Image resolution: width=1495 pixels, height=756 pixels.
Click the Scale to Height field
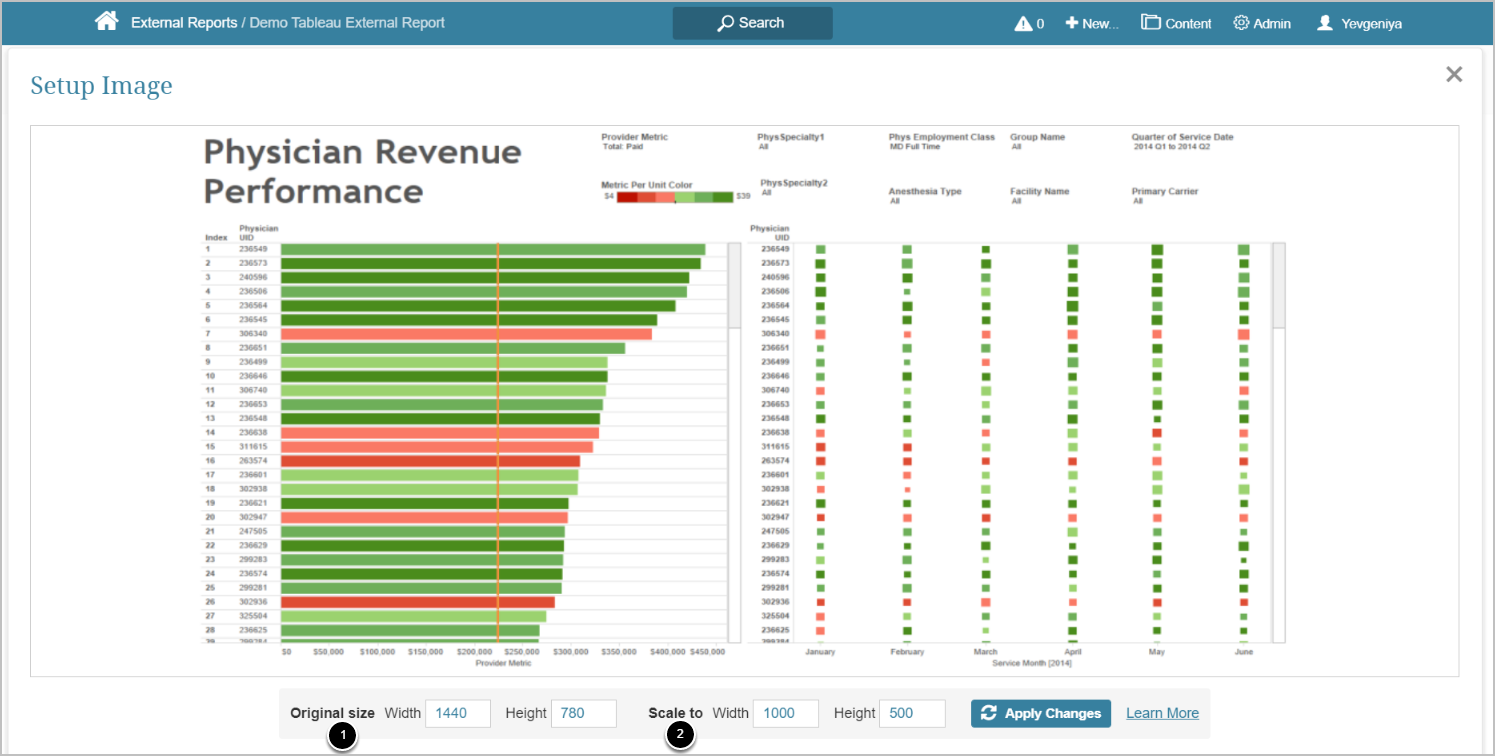(x=911, y=713)
